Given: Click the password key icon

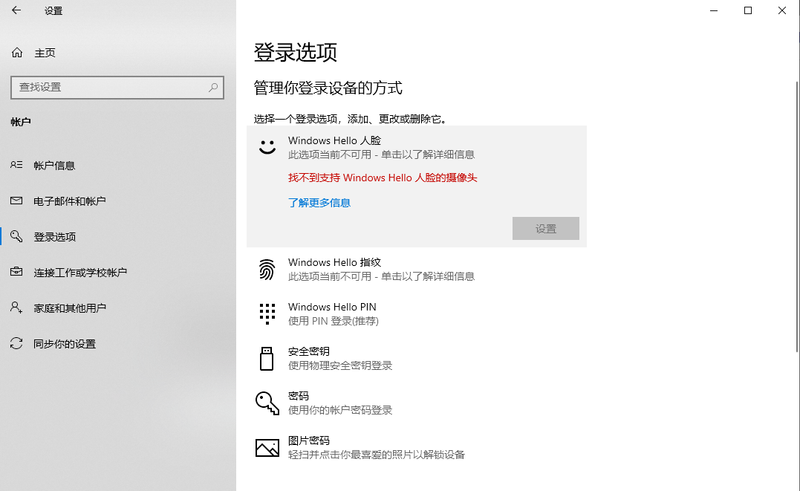Looking at the screenshot, I should click(266, 402).
